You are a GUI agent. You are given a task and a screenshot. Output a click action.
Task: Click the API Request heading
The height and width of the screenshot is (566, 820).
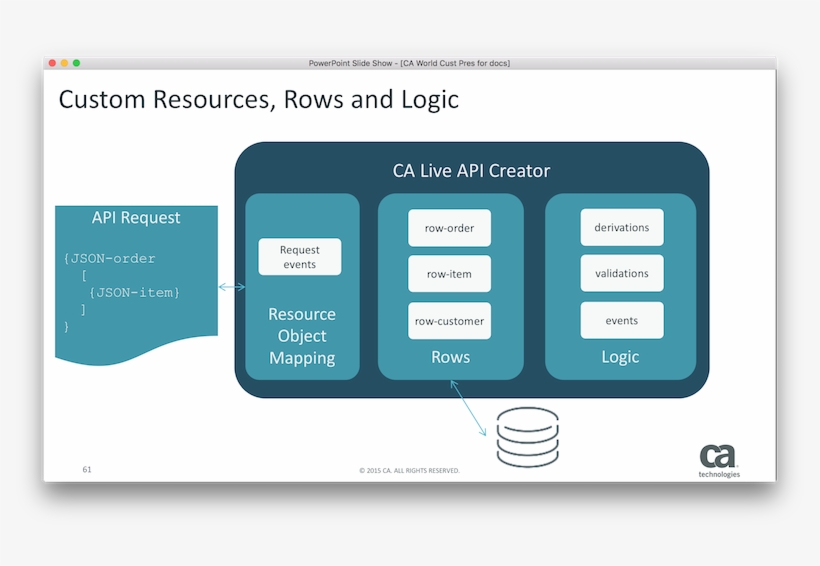coord(136,217)
